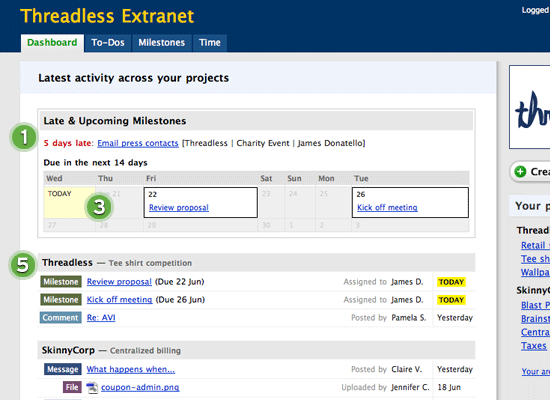Click the Logged text in the header
Image resolution: width=550 pixels, height=400 pixels.
click(535, 10)
